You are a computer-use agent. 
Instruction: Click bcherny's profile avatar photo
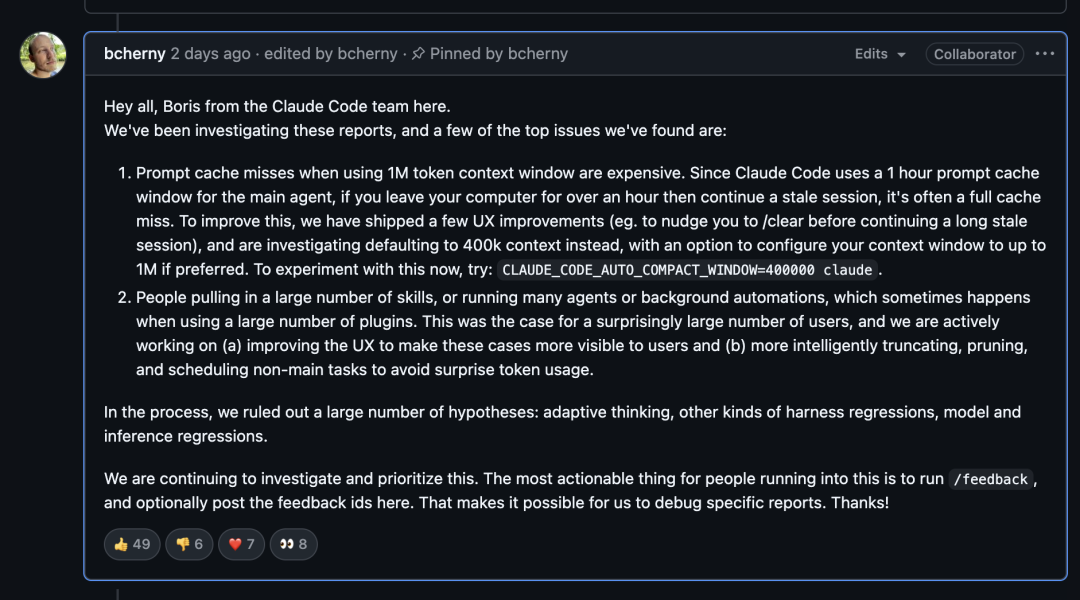(x=43, y=55)
